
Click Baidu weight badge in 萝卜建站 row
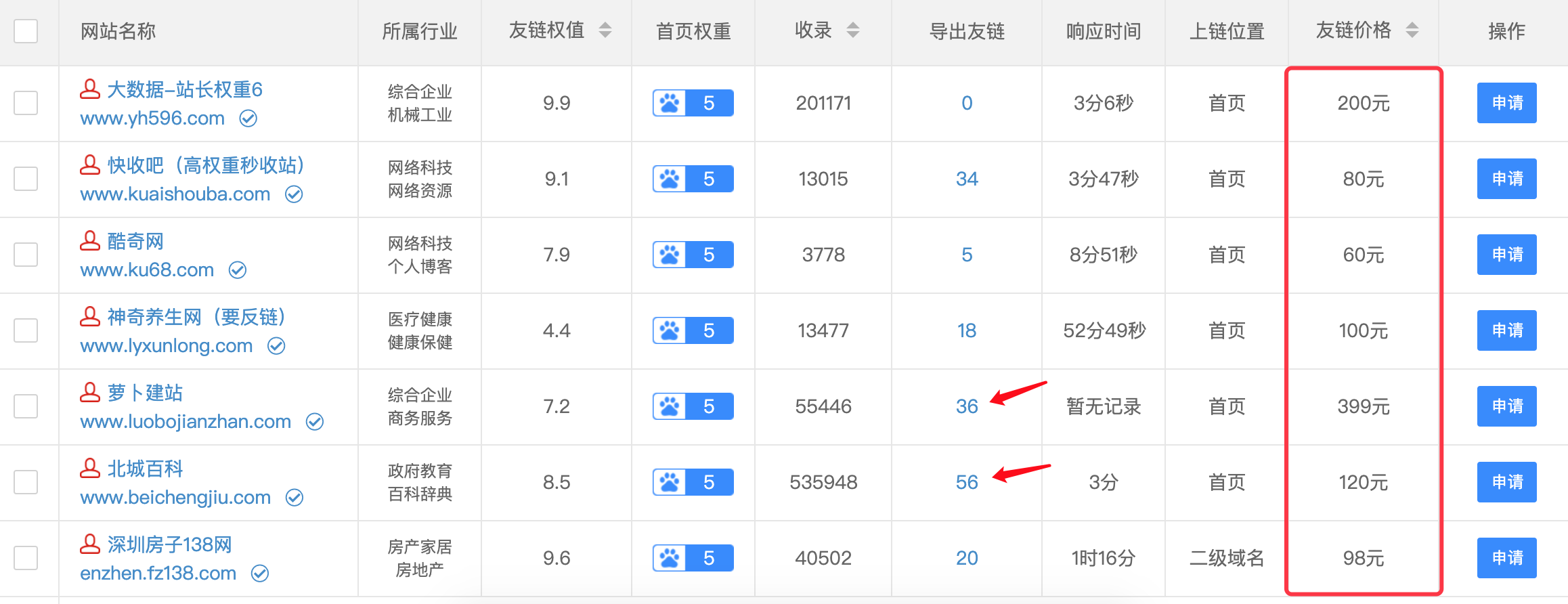tap(693, 406)
